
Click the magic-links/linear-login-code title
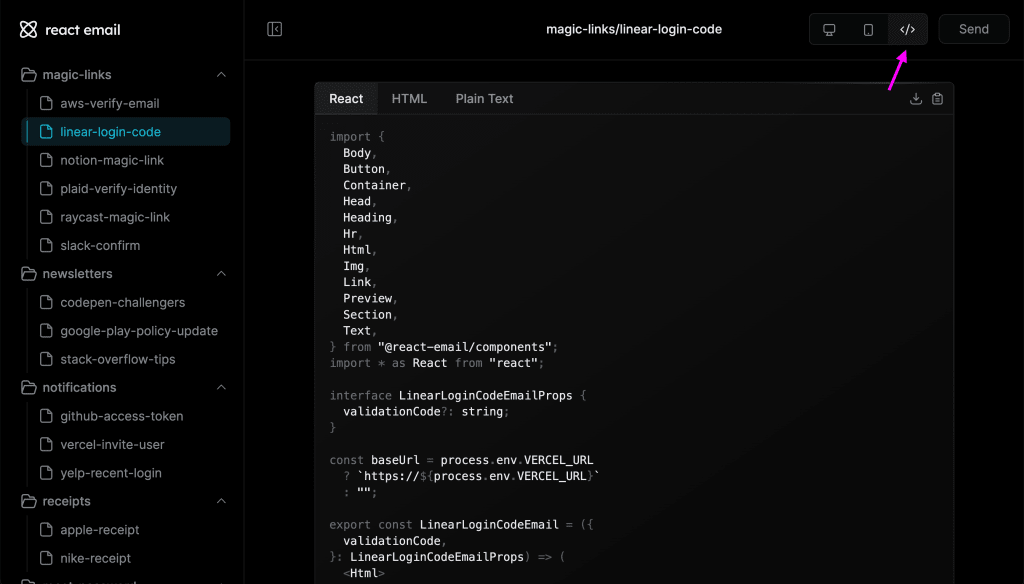[633, 29]
